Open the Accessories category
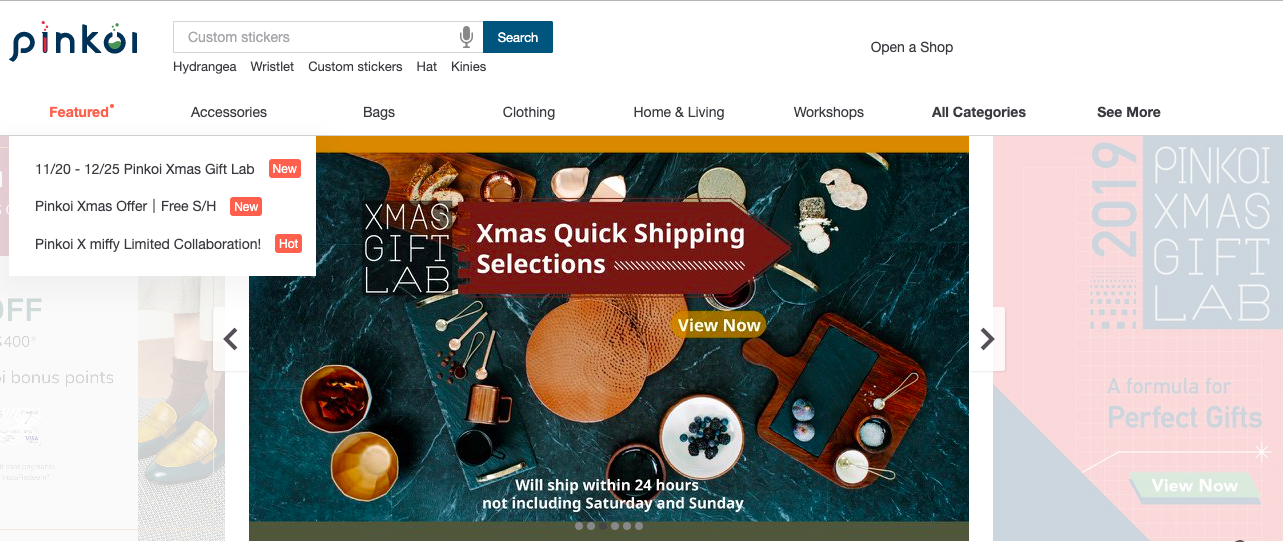1283x542 pixels. [x=229, y=112]
